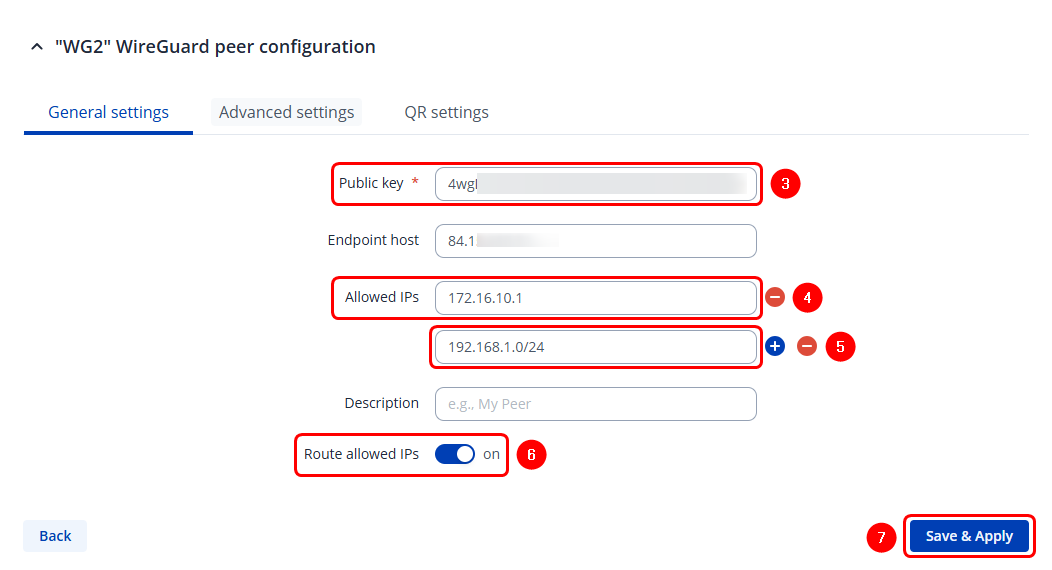Remove the 192.168.1.0/24 allowed IP entry
Screen dimensions: 1052x570
(808, 346)
